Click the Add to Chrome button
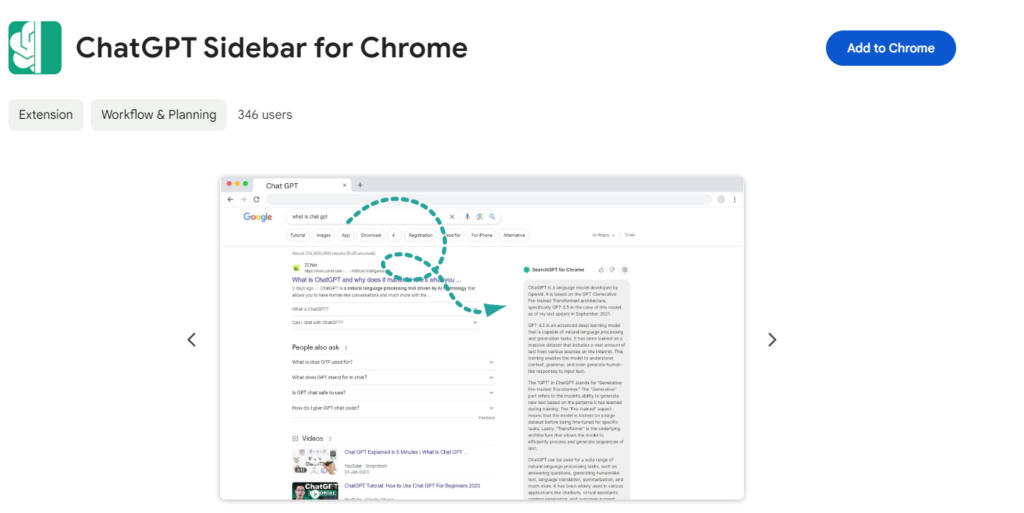The width and height of the screenshot is (1024, 513). click(890, 48)
